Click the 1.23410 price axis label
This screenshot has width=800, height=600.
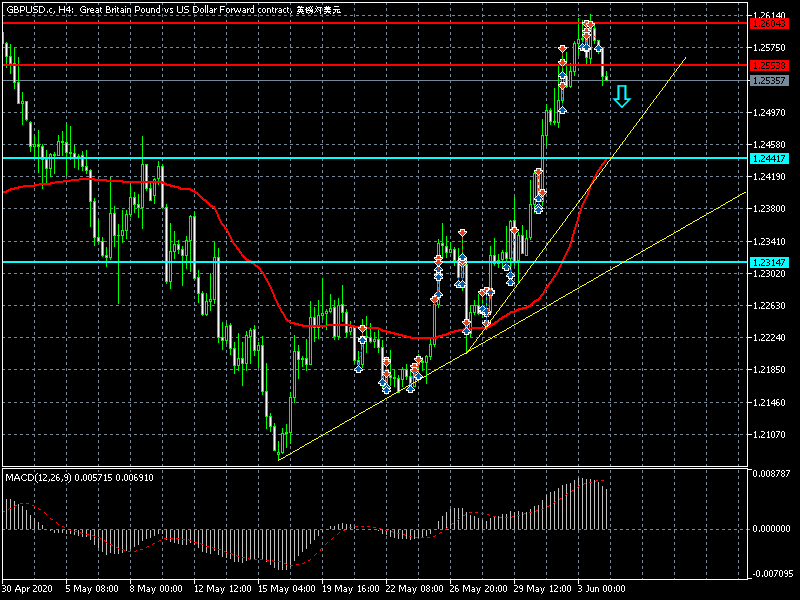click(769, 242)
